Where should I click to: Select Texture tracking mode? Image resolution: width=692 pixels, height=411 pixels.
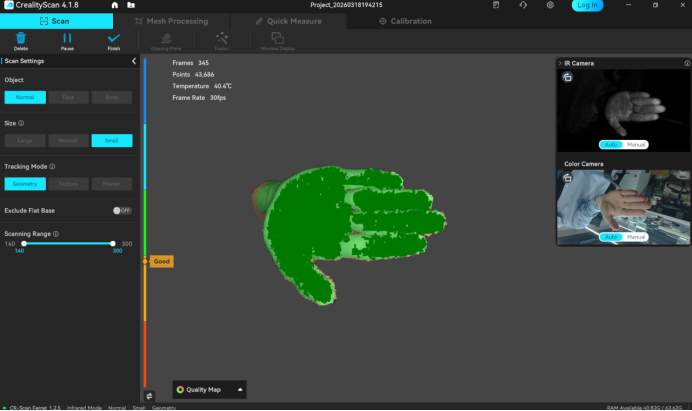click(x=68, y=184)
